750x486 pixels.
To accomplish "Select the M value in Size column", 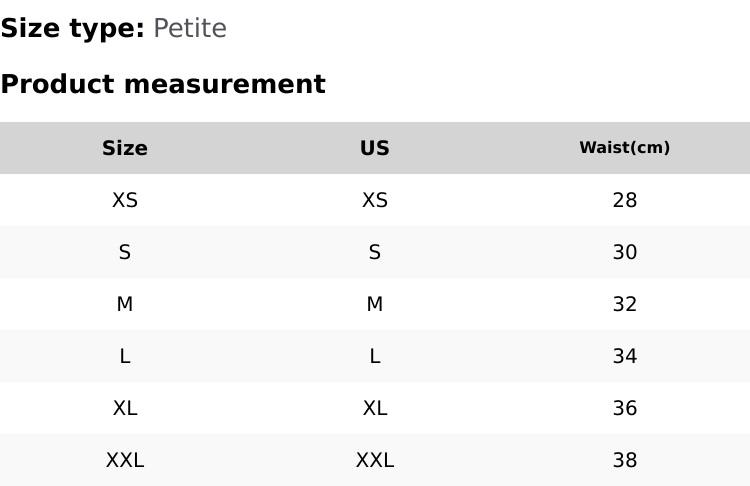I will (x=125, y=304).
